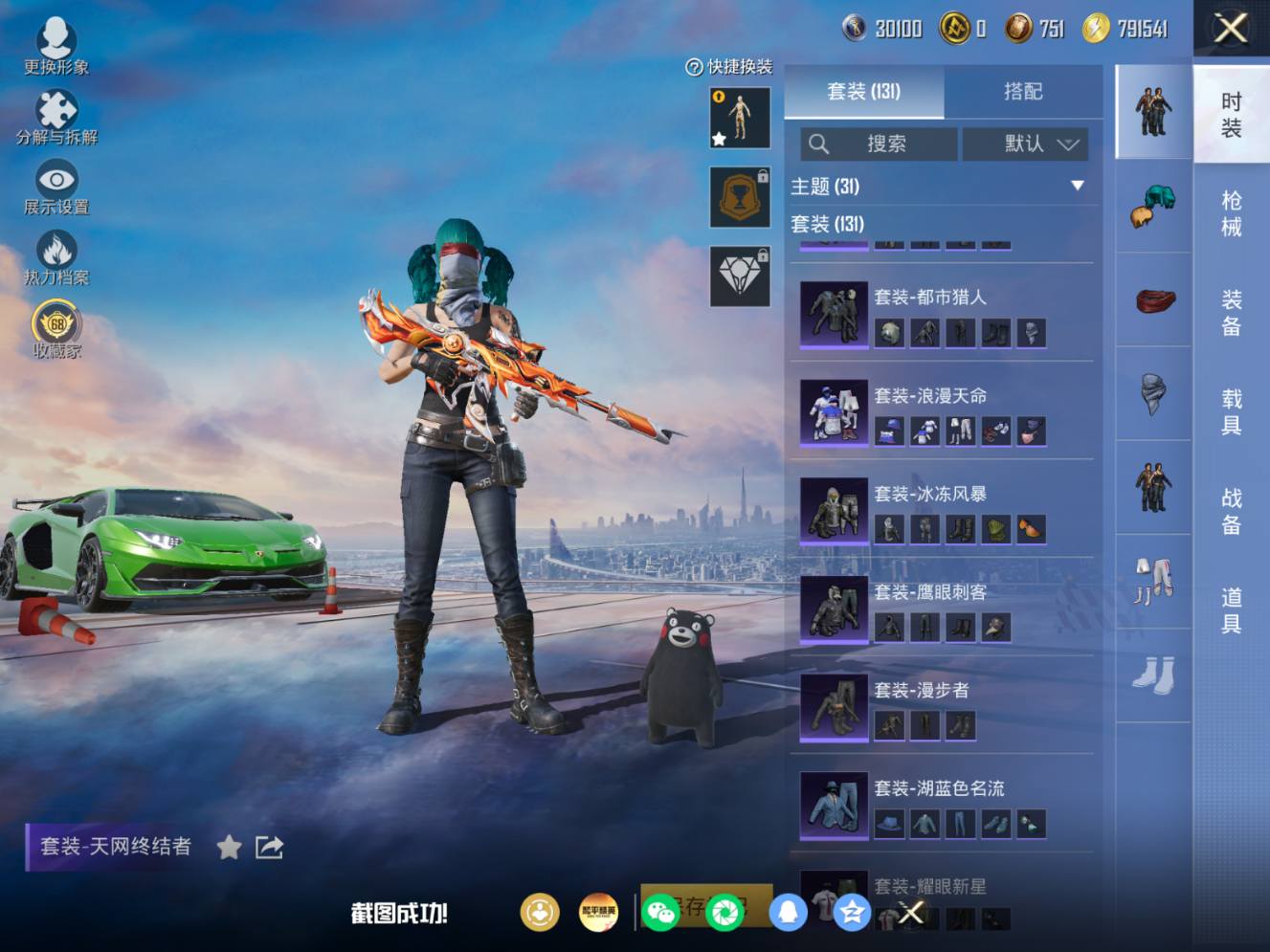
Task: Share screenshot to 和平精英 community icon
Action: coord(599,913)
